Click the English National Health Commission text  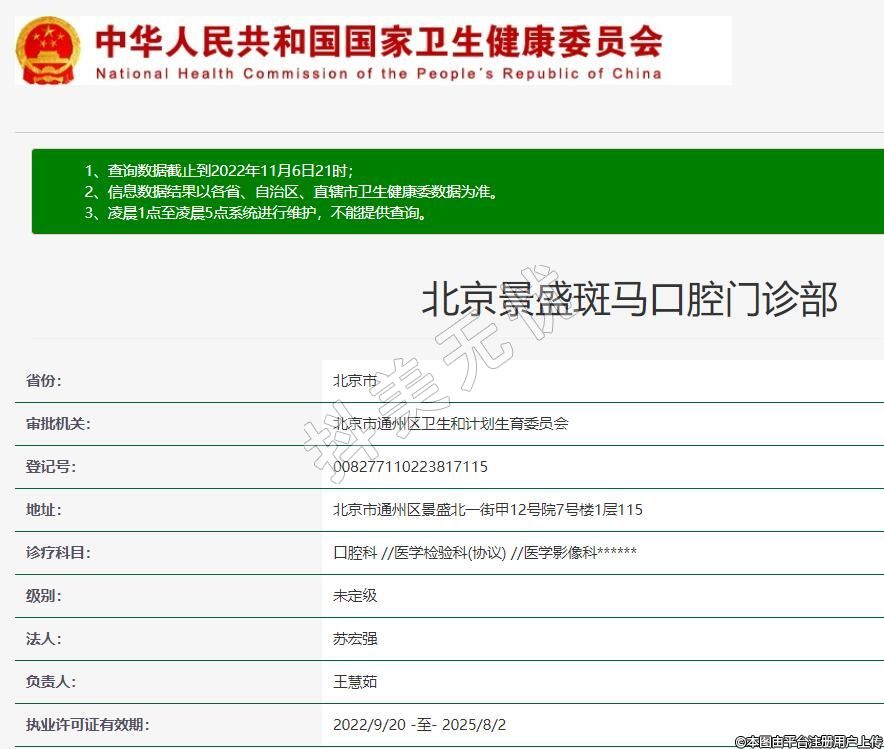(x=378, y=74)
